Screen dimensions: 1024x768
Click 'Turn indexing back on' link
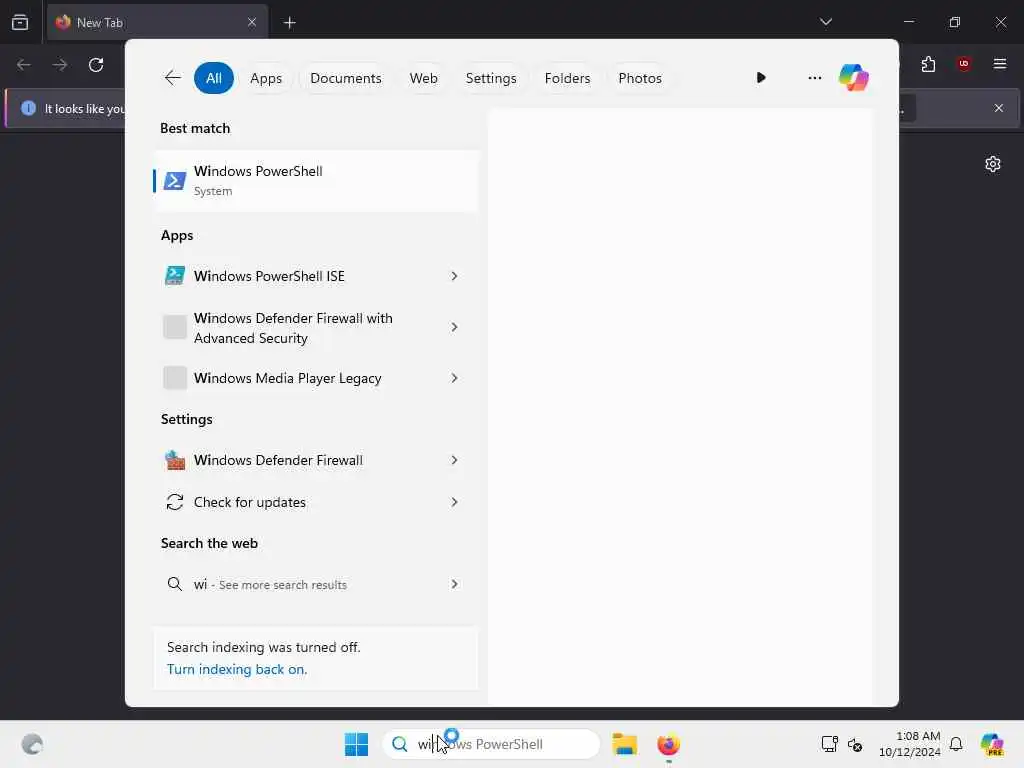[236, 669]
